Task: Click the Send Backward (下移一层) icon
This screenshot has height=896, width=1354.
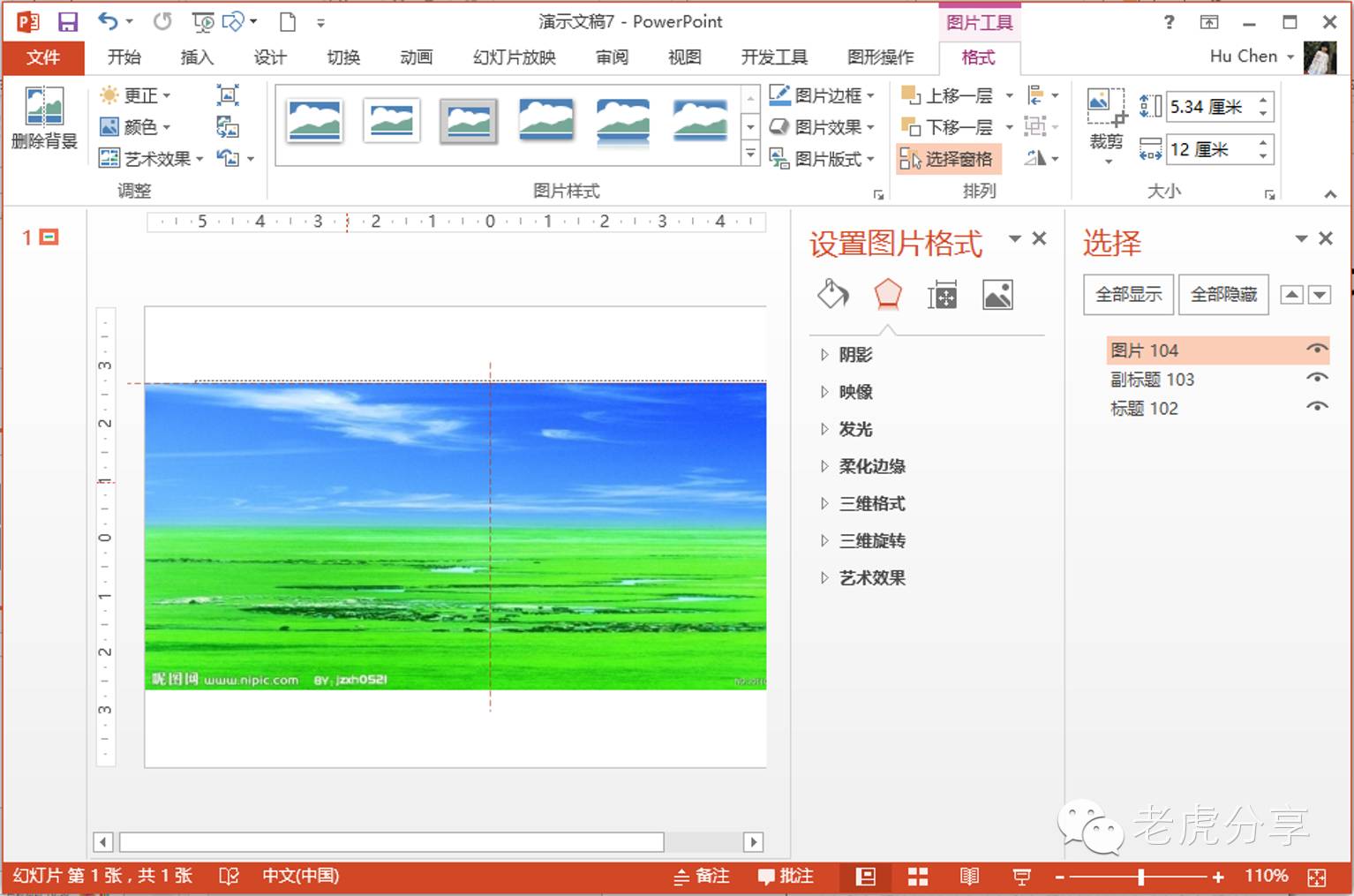Action: 910,127
